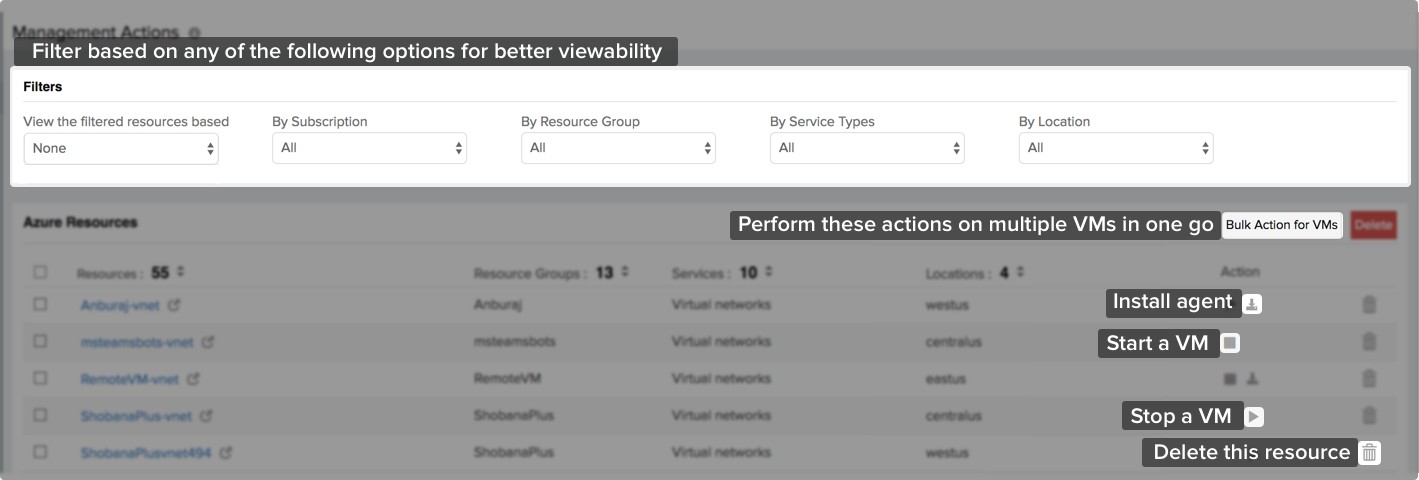Open the By Service Types dropdown

867,148
